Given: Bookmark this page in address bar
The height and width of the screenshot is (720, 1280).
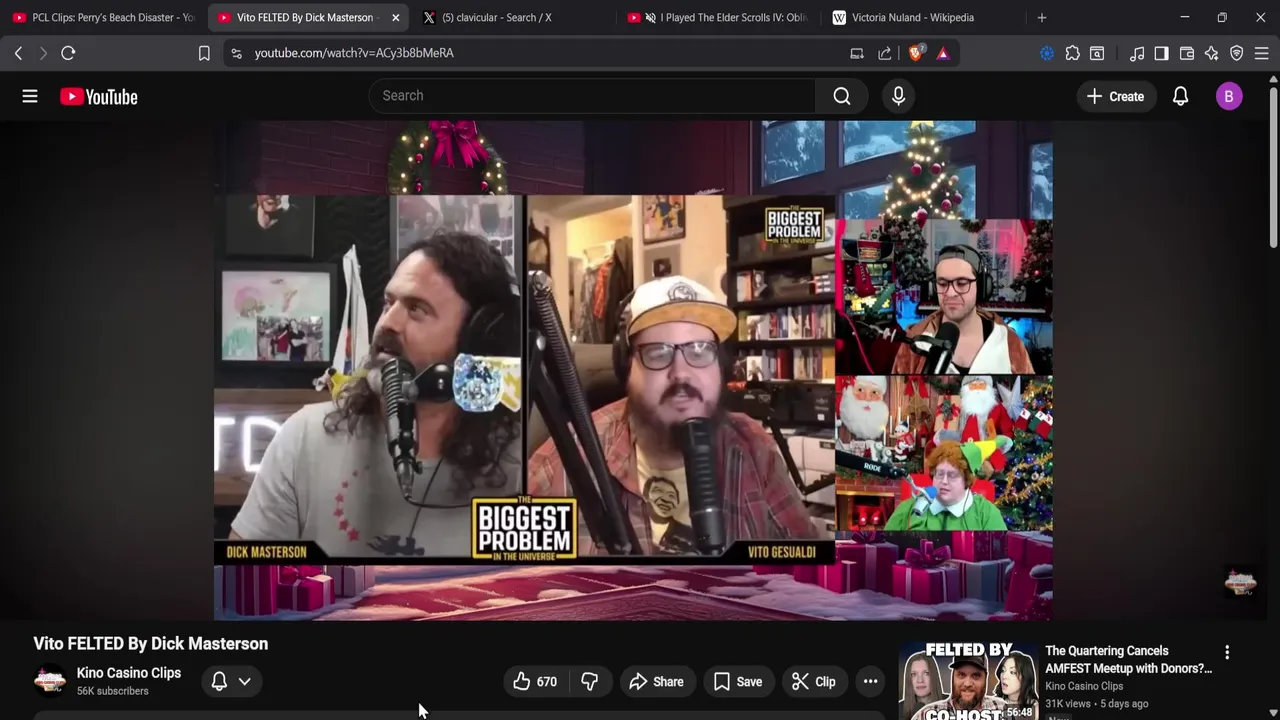Looking at the screenshot, I should 204,53.
